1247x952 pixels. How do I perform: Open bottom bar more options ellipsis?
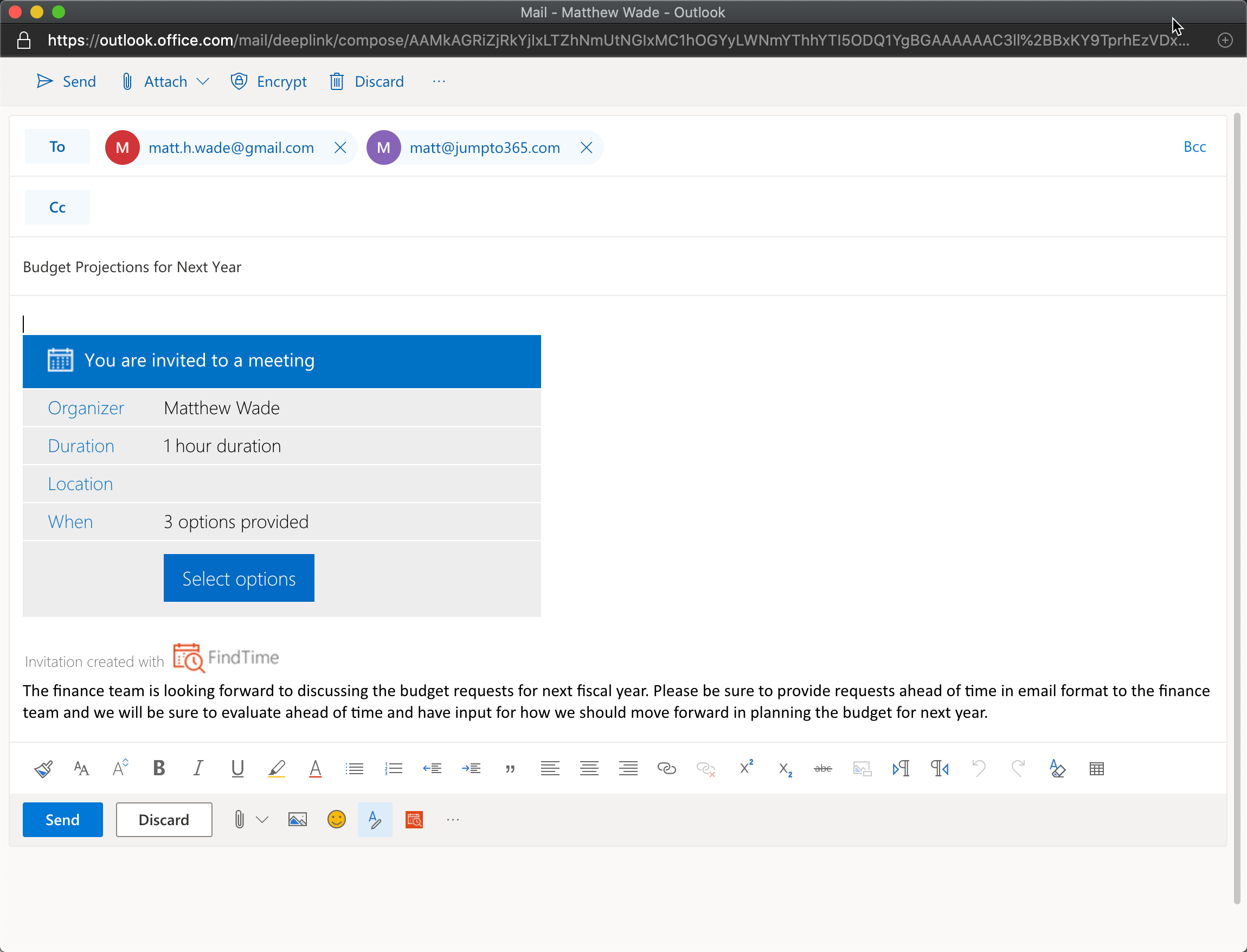[453, 819]
